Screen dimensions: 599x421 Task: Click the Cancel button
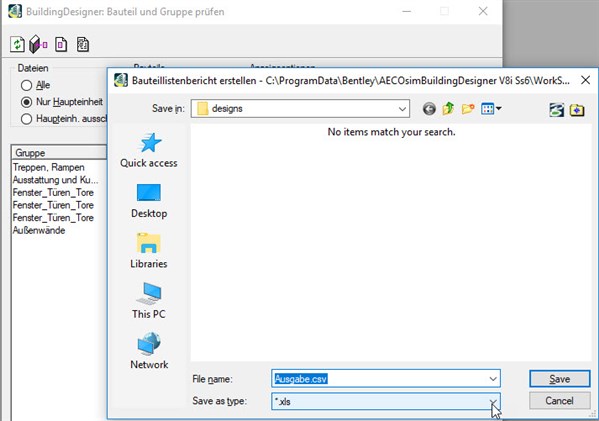(x=560, y=401)
